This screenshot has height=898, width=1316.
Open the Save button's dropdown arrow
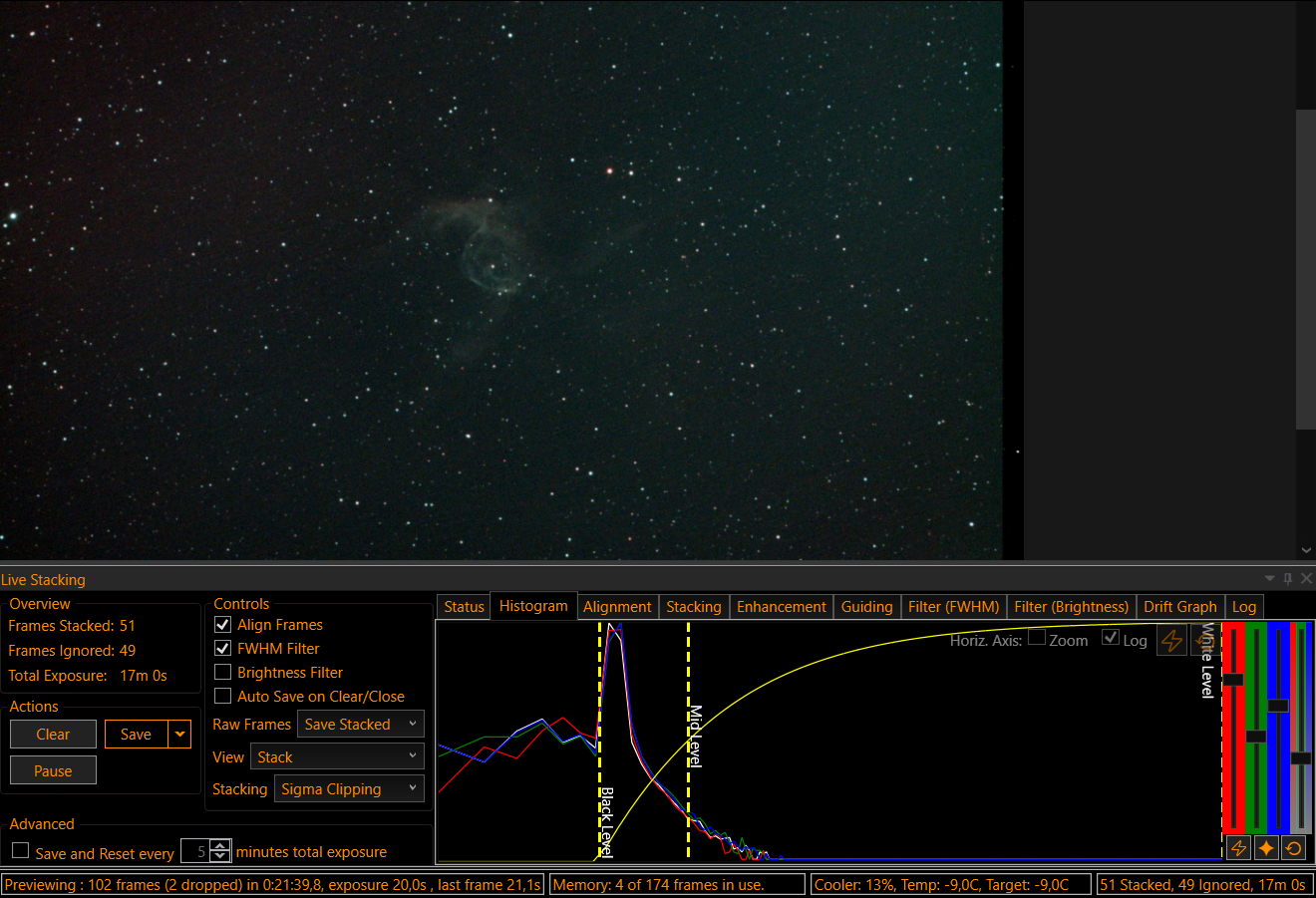click(x=179, y=735)
